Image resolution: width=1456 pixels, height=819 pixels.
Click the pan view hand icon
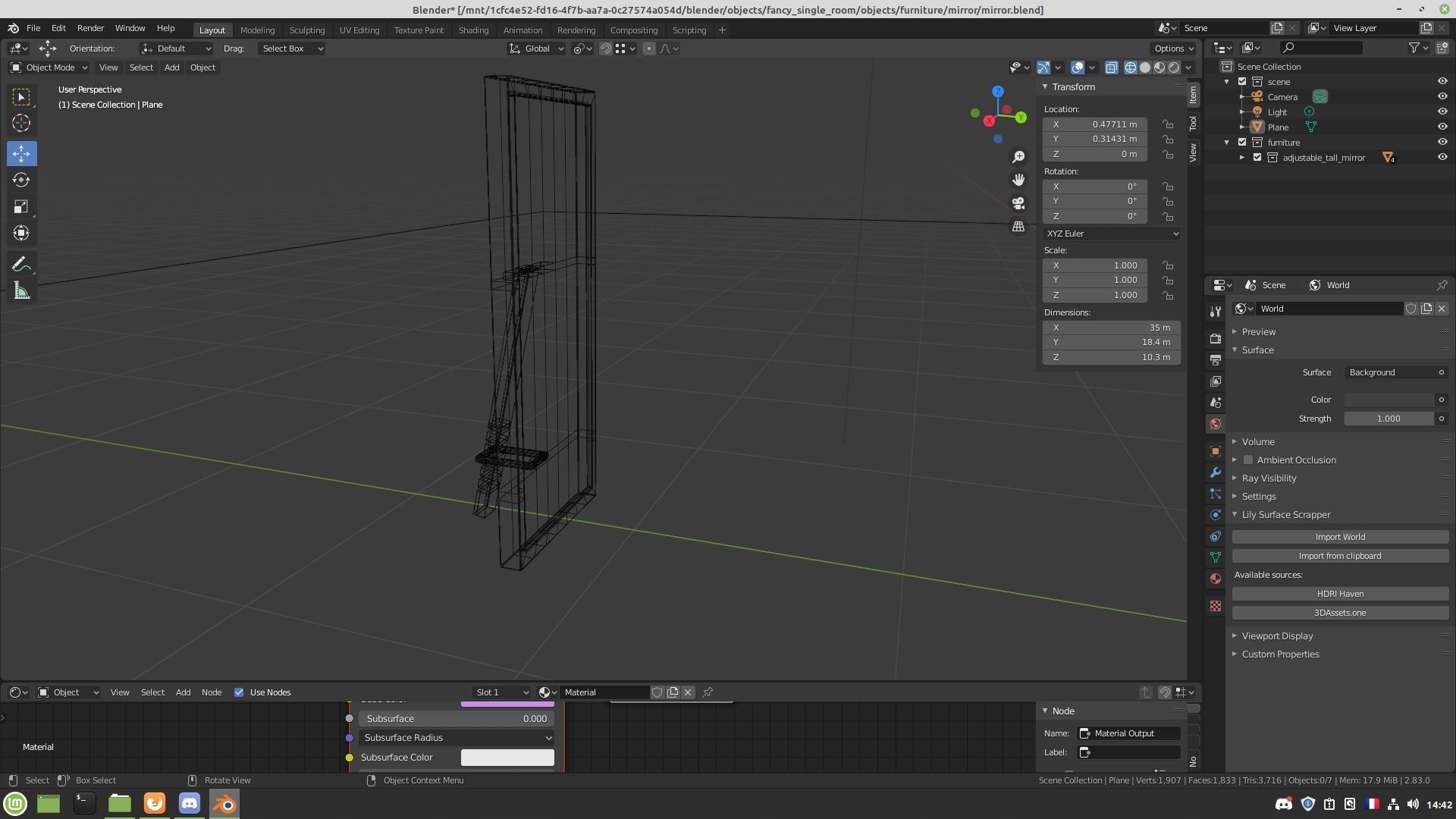click(x=1018, y=180)
